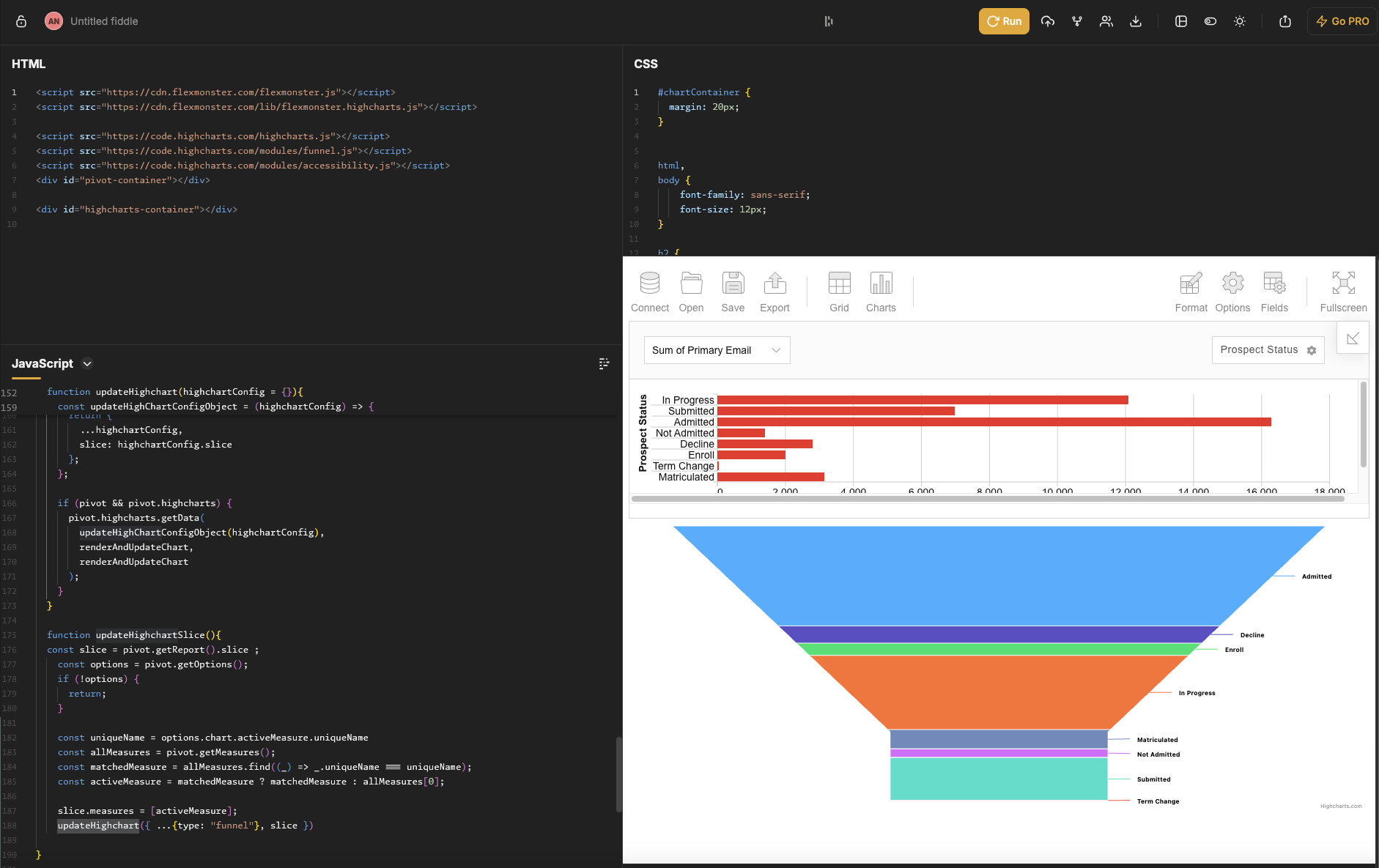Screen dimensions: 1379x868
Task: Click the share icon beside Go PRO
Action: [x=1285, y=21]
